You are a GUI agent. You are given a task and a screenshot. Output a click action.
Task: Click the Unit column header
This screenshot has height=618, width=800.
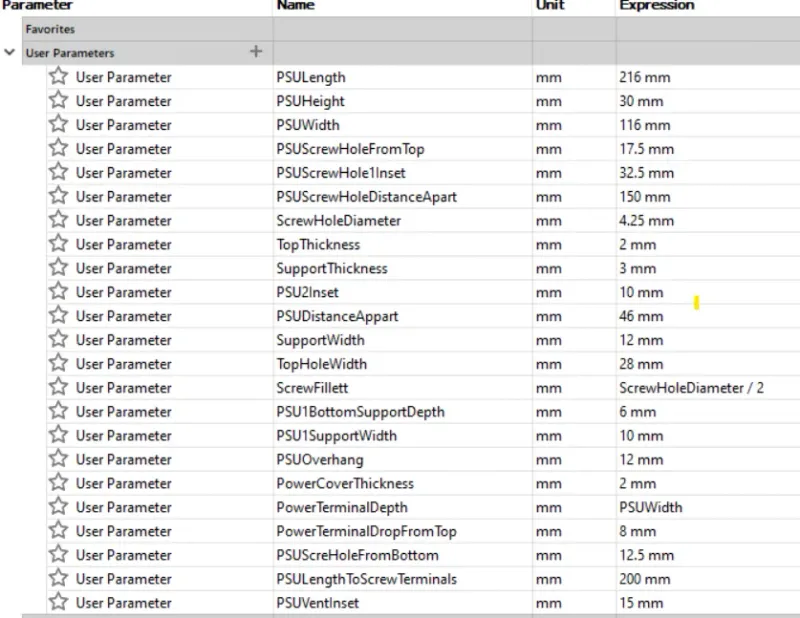click(x=550, y=6)
